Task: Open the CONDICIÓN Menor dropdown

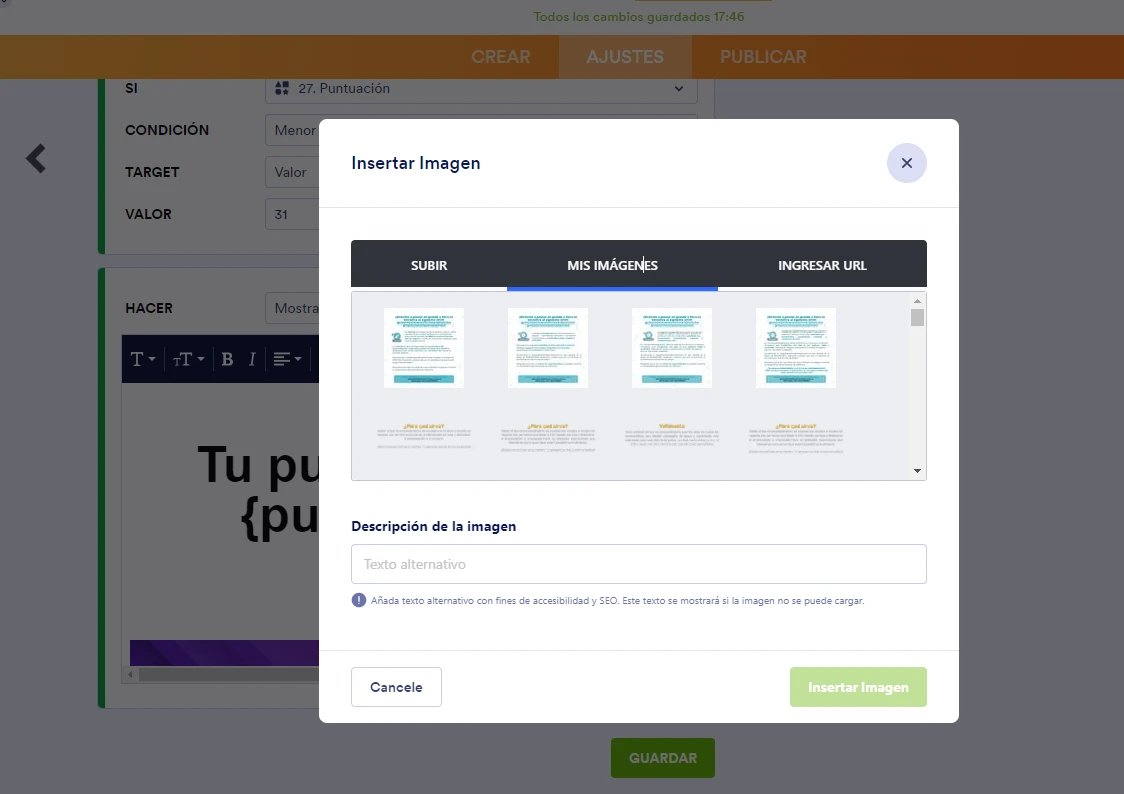Action: pyautogui.click(x=297, y=130)
